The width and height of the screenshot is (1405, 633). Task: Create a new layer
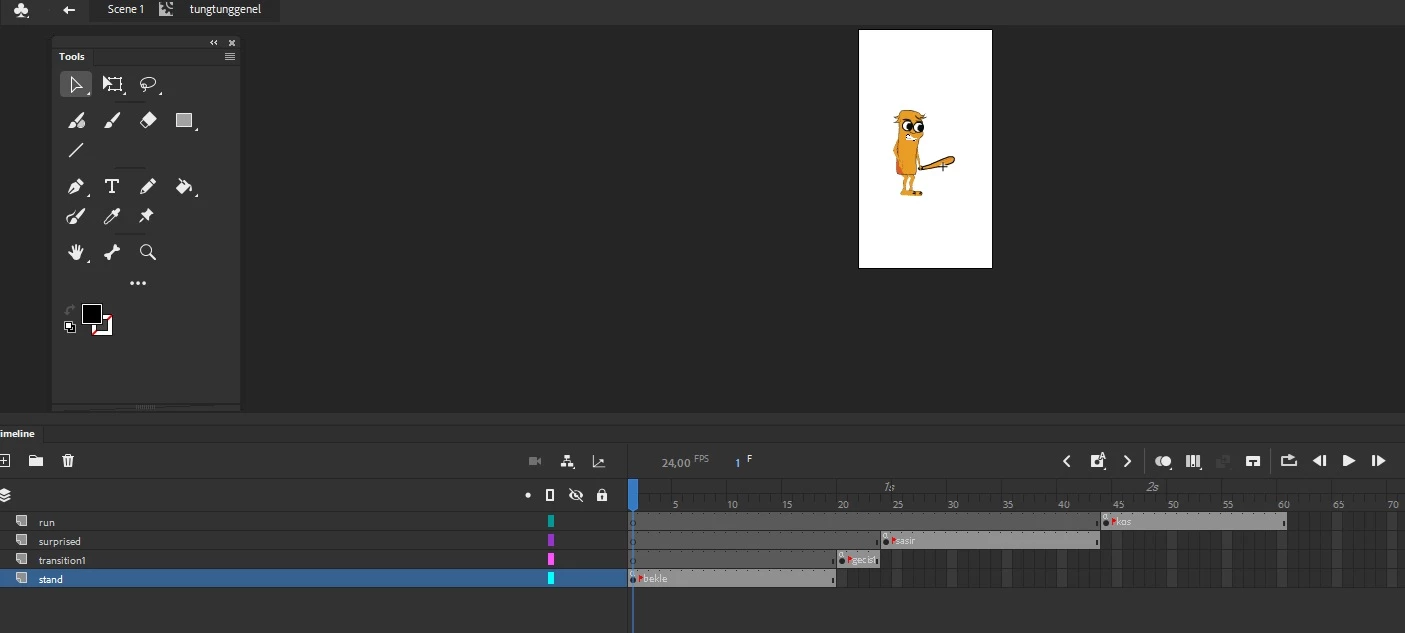[5, 461]
